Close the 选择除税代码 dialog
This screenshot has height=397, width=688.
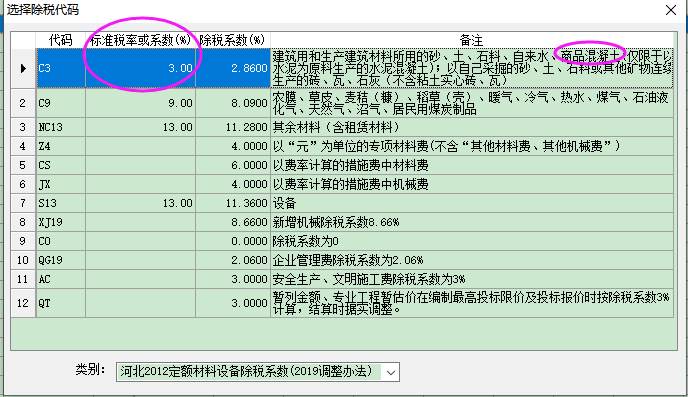coord(670,10)
